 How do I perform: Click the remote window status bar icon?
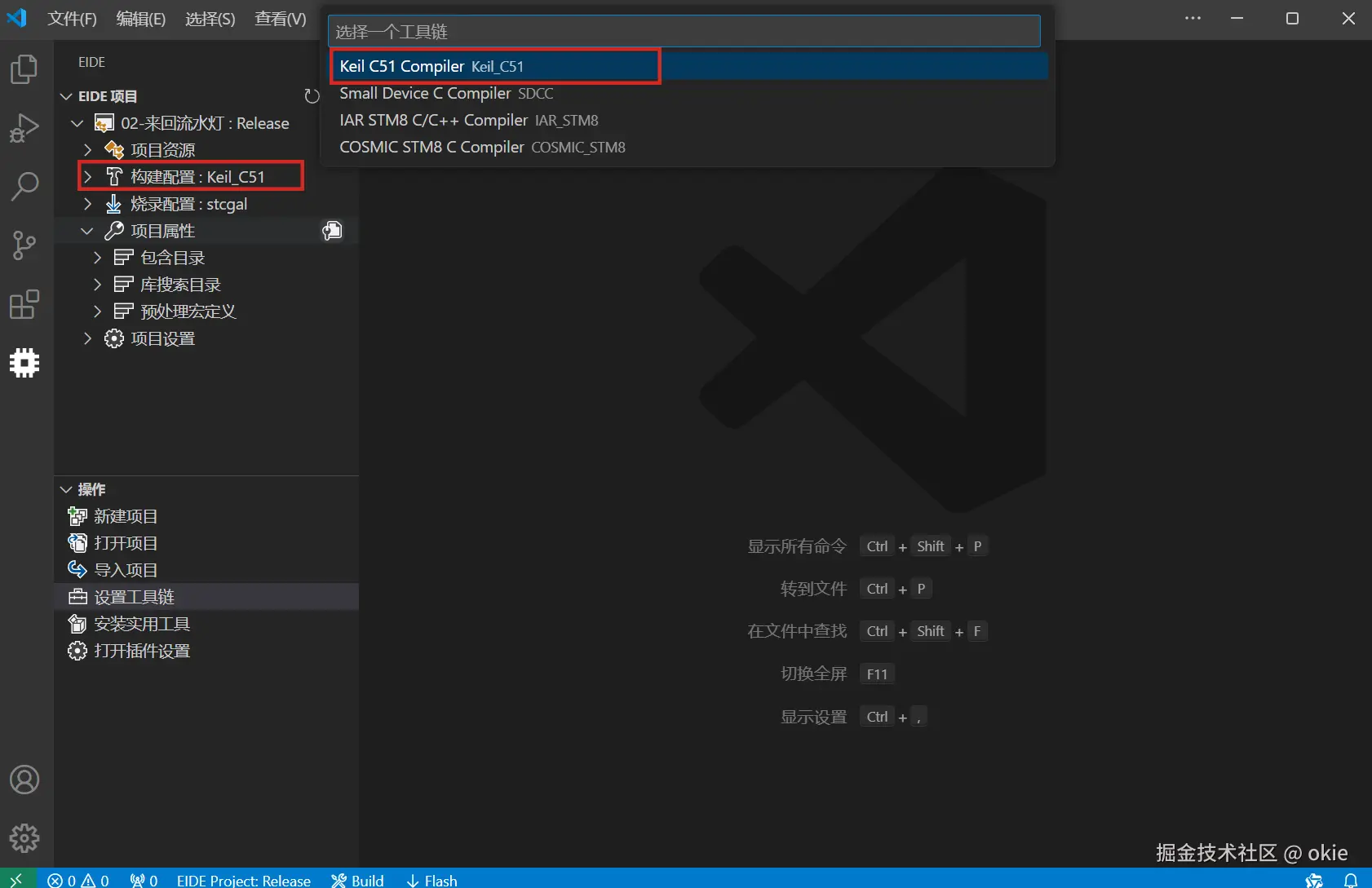pos(16,880)
